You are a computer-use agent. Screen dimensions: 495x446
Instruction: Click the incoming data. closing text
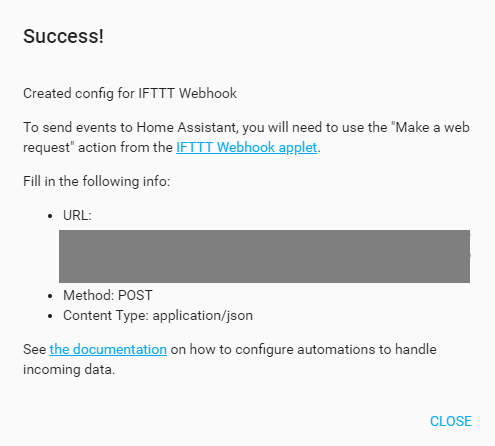point(69,370)
